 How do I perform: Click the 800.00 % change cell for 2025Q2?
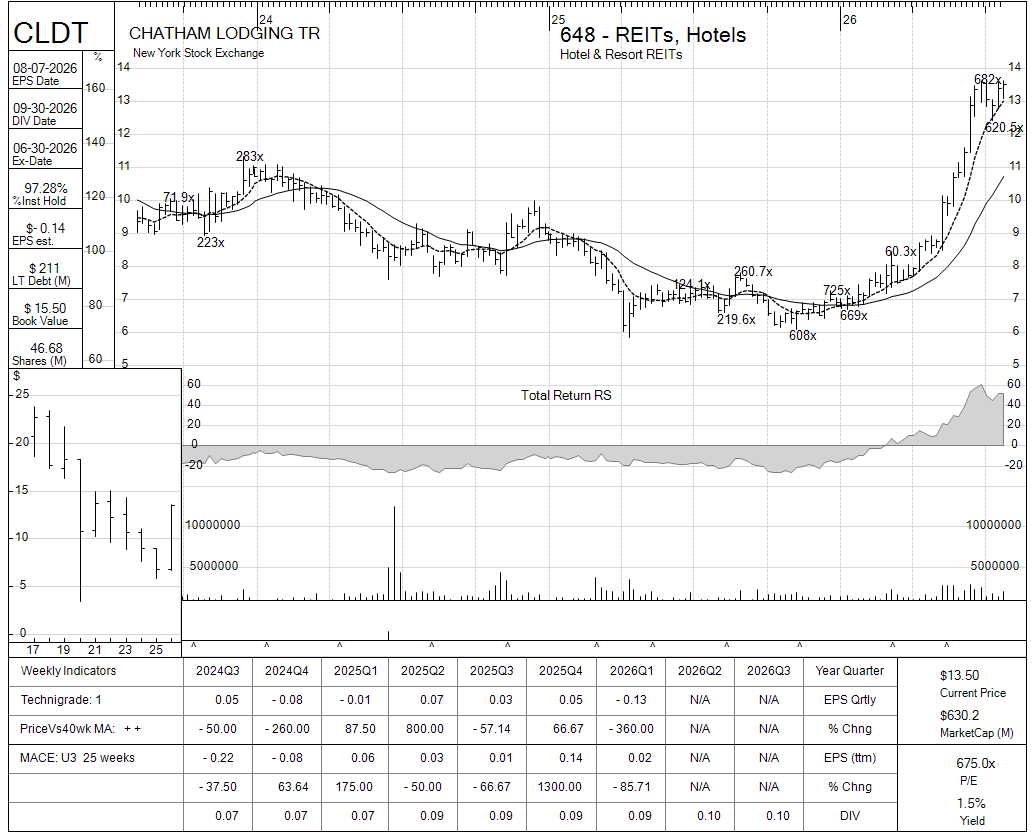point(425,729)
